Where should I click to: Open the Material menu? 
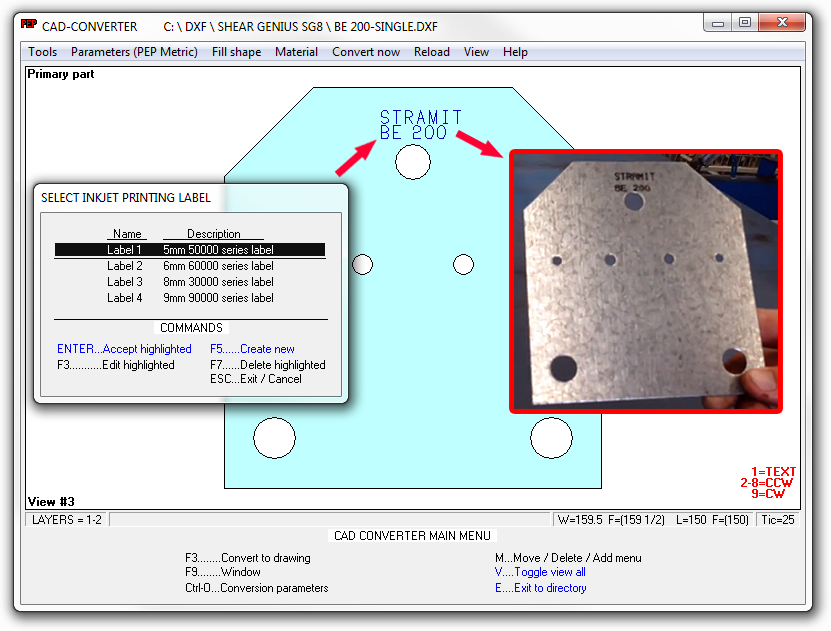click(296, 52)
